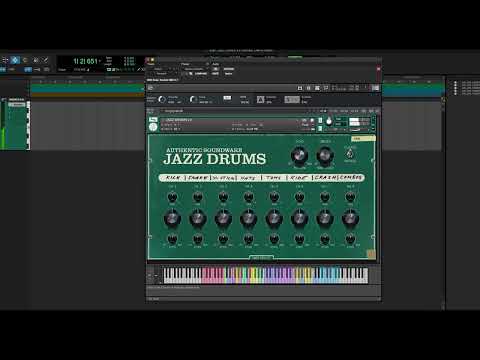The height and width of the screenshot is (360, 480).
Task: Click the Kontakt master volume knob
Action: (162, 99)
